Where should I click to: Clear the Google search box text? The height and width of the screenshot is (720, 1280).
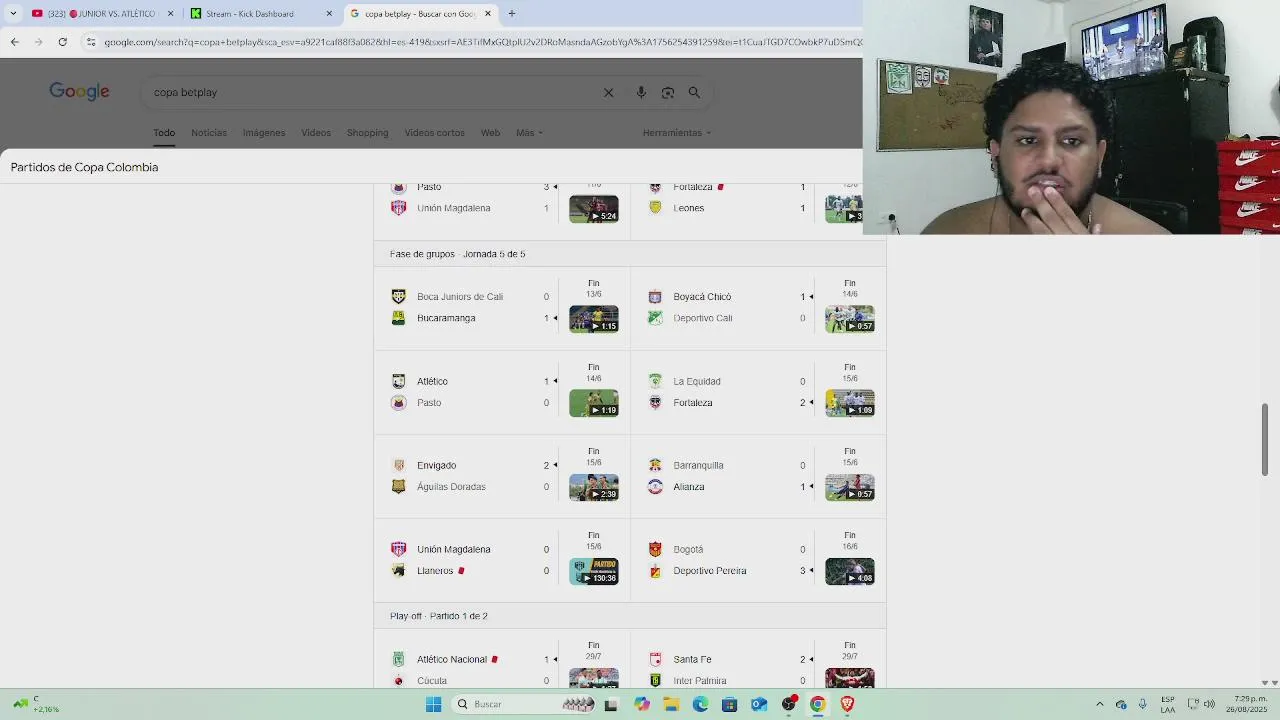(608, 92)
